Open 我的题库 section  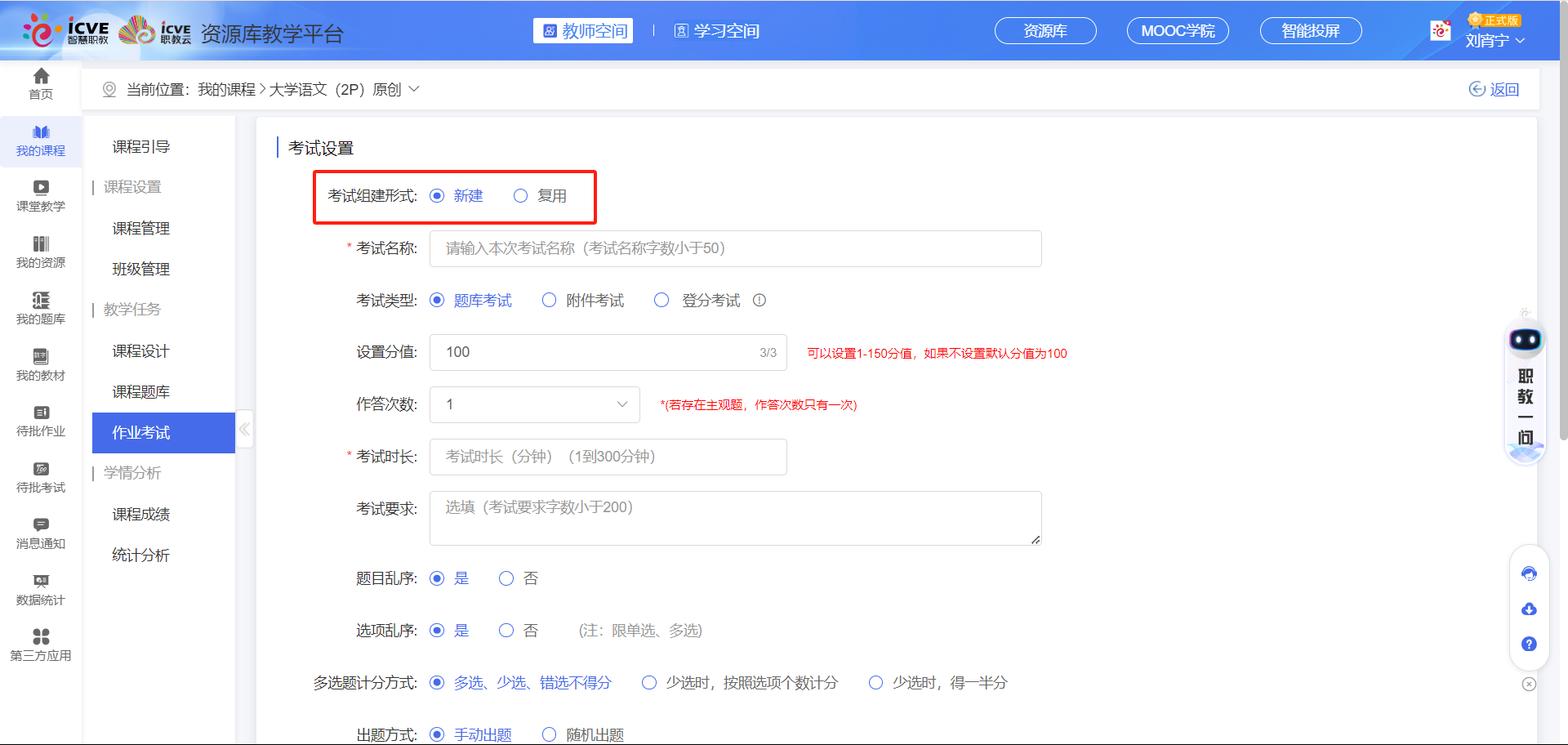click(40, 309)
